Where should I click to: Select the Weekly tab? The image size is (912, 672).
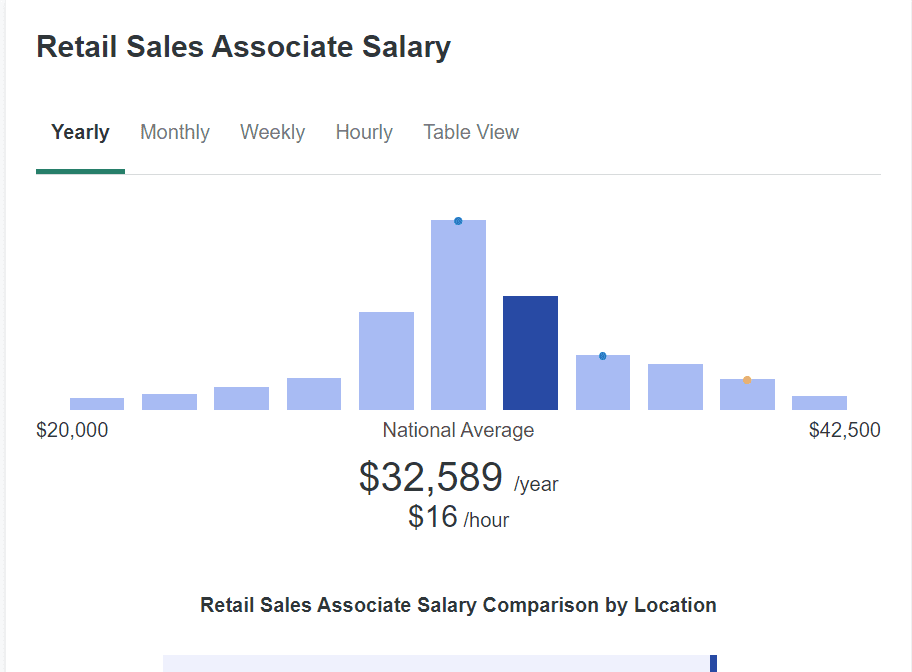(x=272, y=133)
